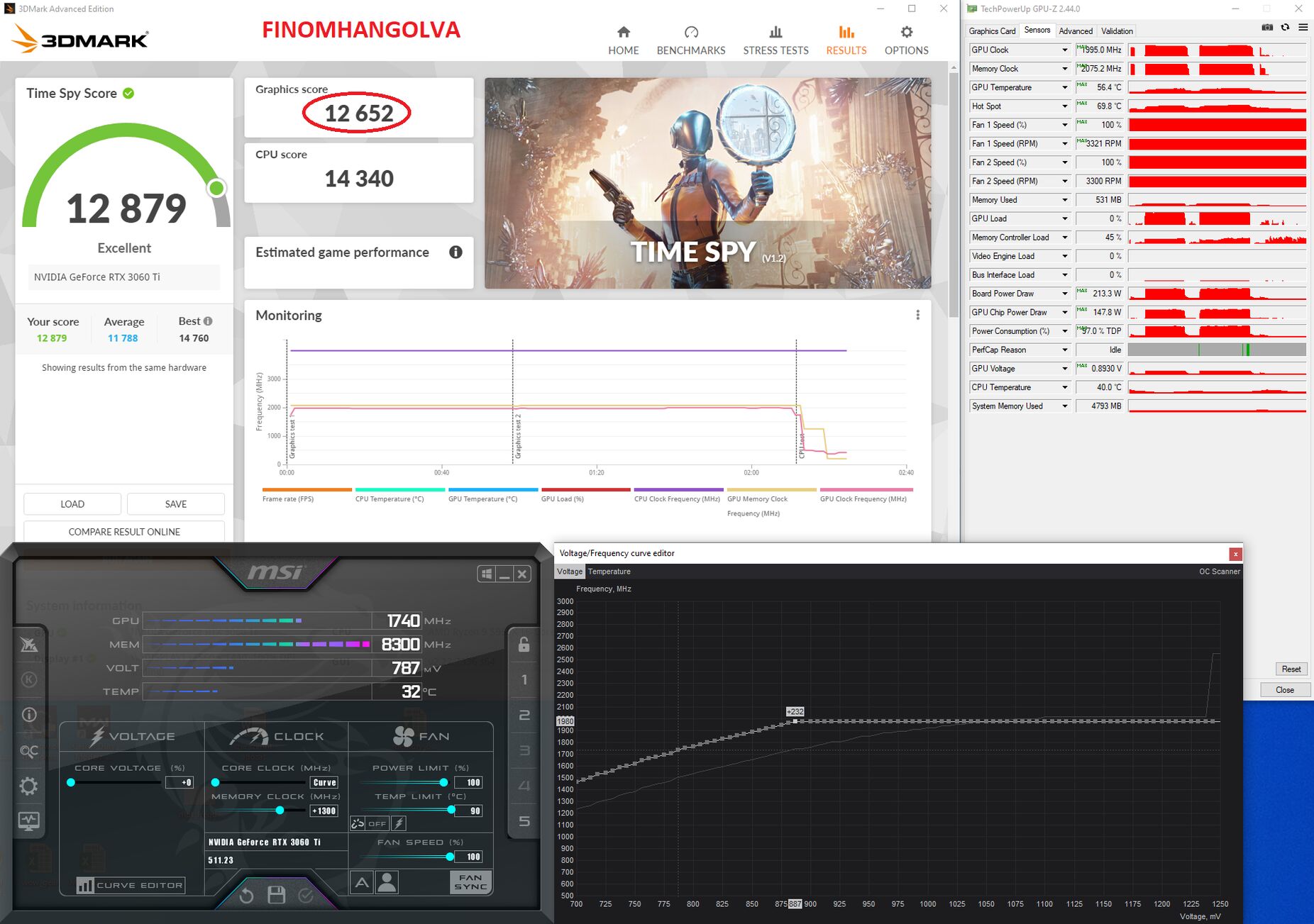Open the Afterburner information (i) panel

(29, 715)
